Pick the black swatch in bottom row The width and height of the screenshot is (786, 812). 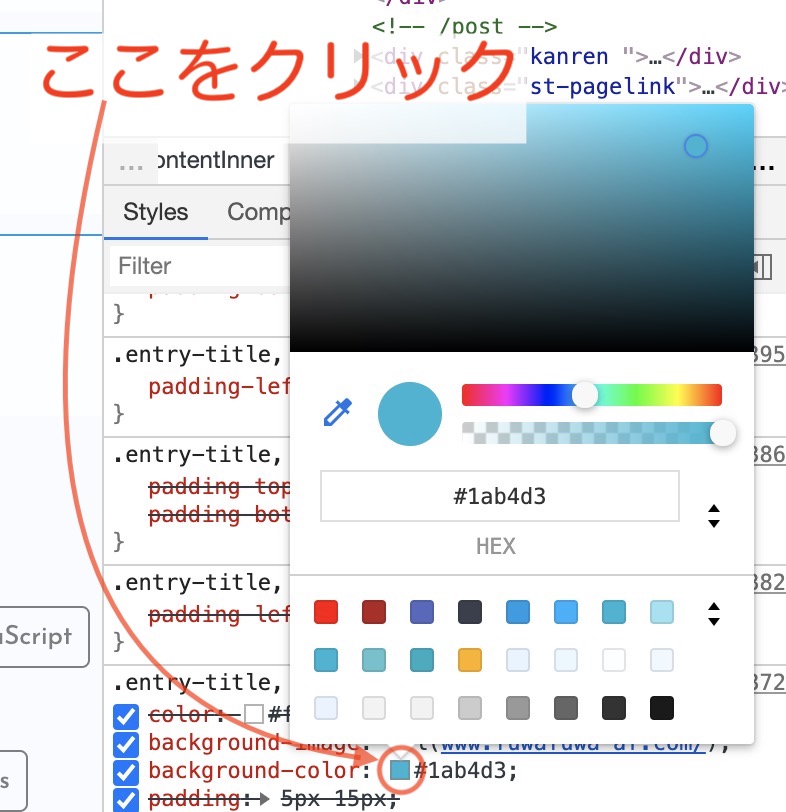pyautogui.click(x=662, y=708)
